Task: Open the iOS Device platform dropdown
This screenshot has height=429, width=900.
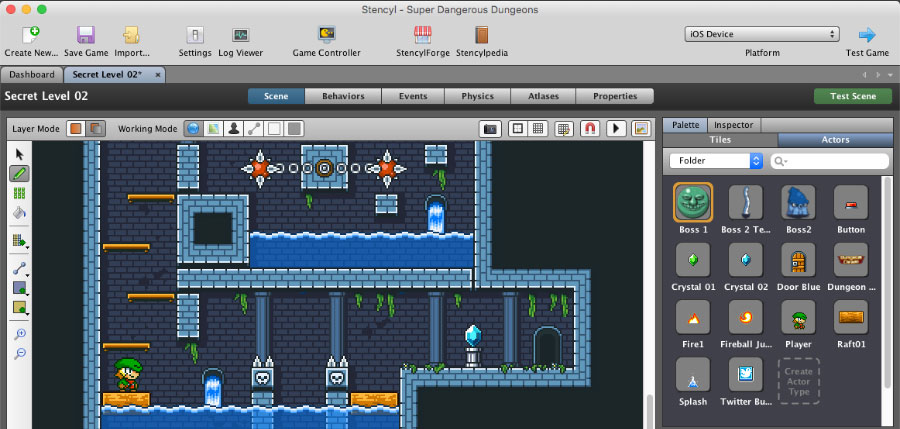Action: (762, 34)
